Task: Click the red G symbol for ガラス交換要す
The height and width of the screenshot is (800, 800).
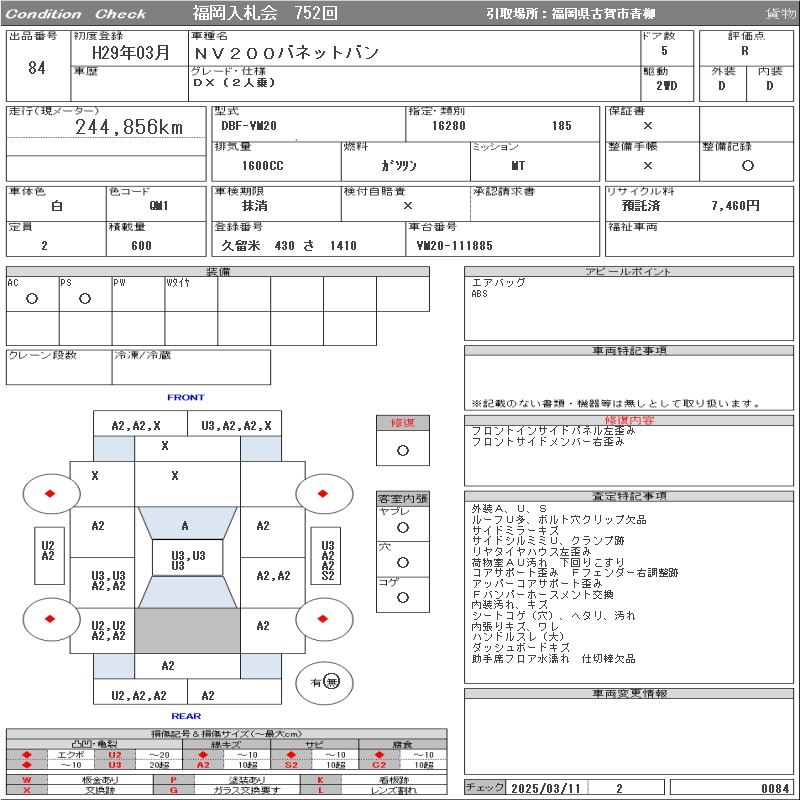Action: 174,790
